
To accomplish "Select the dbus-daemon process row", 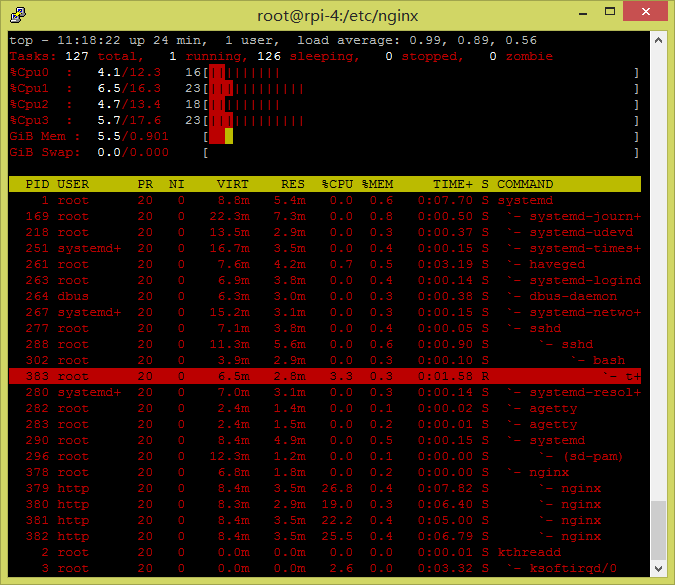I will [325, 296].
